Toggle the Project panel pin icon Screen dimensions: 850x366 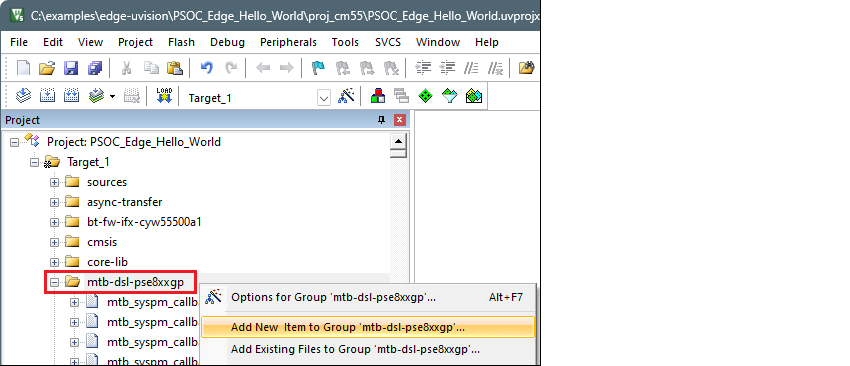click(382, 120)
